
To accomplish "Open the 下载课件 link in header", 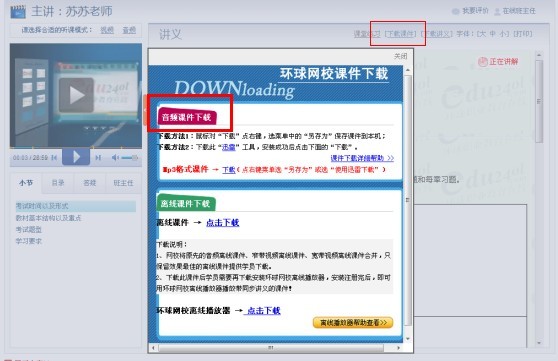I will click(400, 34).
